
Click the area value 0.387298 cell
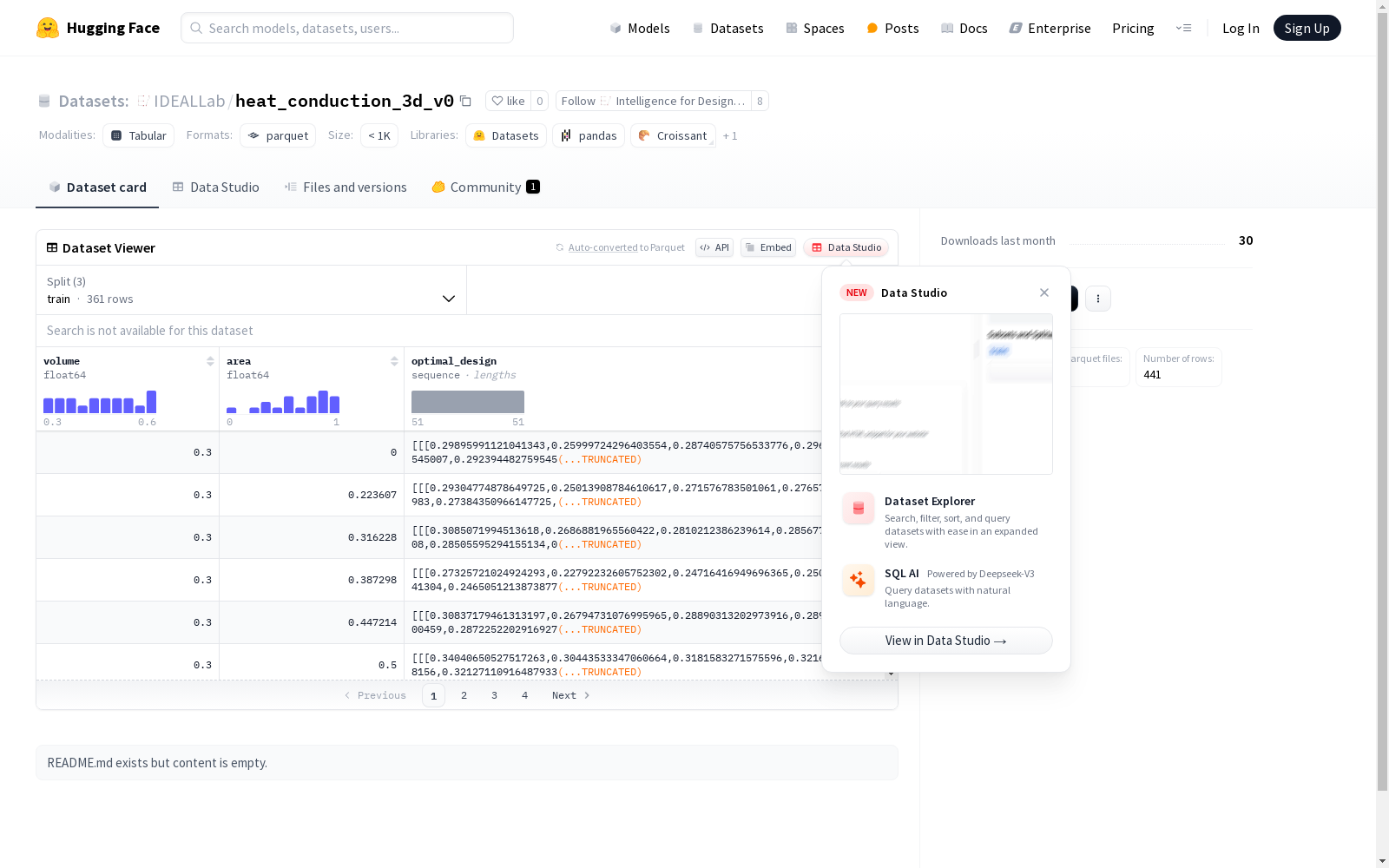(x=312, y=580)
